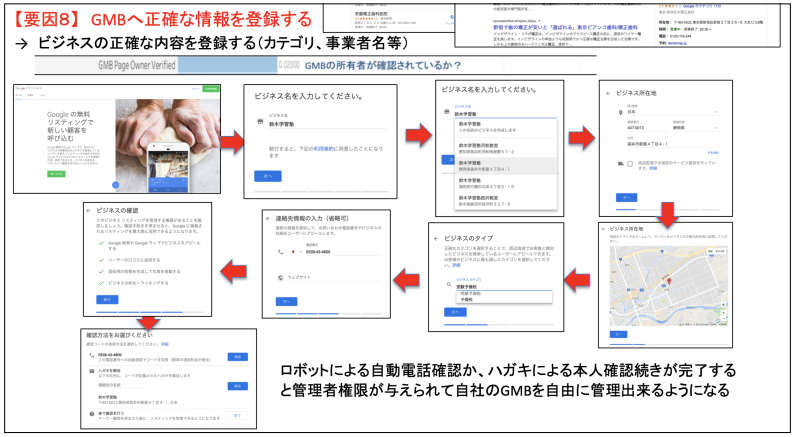Viewport: 795px width, 437px height.
Task: Click map type toggle at top of map
Action: pos(716,251)
